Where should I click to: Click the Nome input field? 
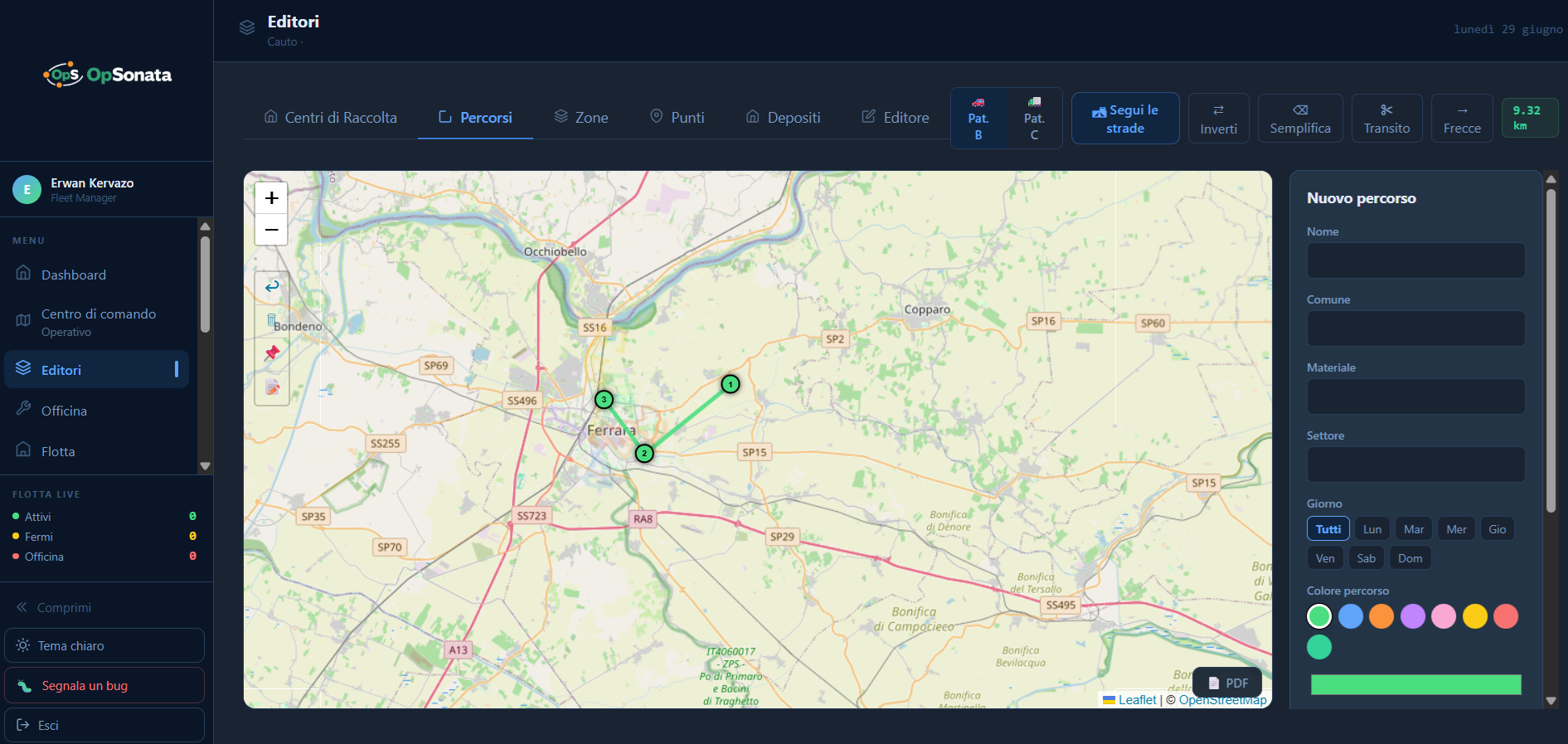coord(1415,260)
